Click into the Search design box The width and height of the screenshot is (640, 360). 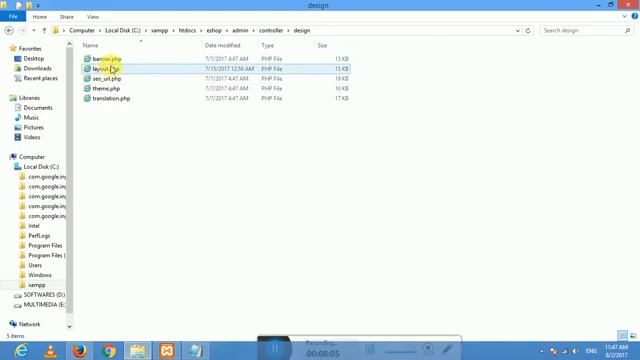[582, 30]
